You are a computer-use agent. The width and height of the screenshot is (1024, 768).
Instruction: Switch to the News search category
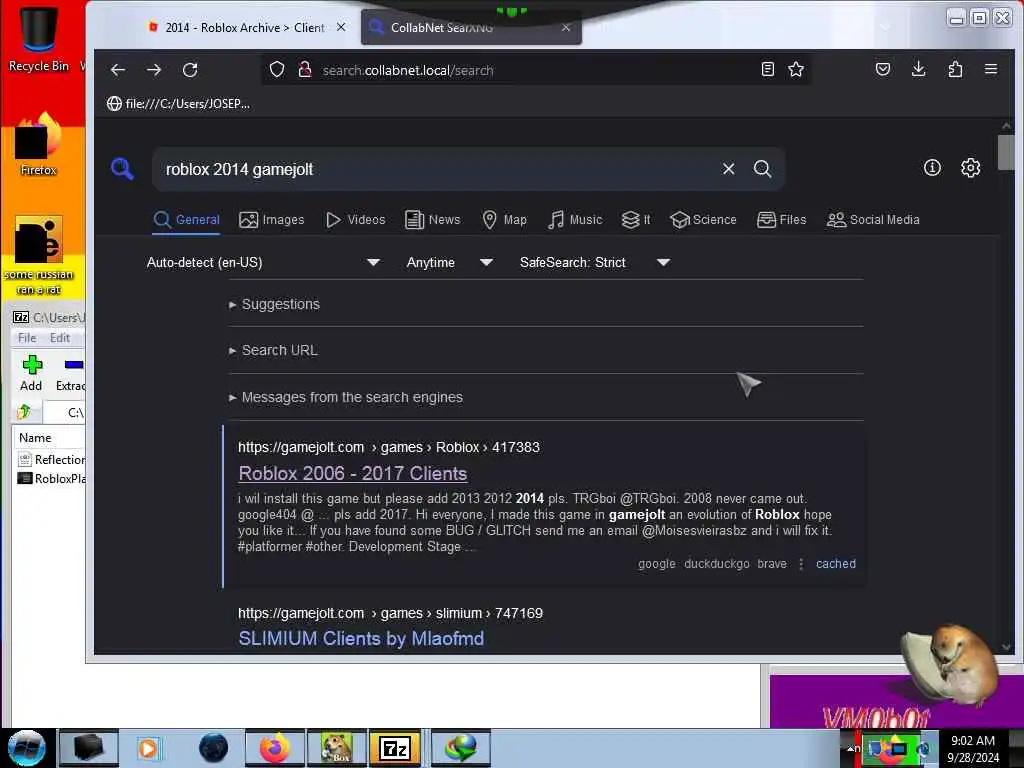click(x=432, y=220)
